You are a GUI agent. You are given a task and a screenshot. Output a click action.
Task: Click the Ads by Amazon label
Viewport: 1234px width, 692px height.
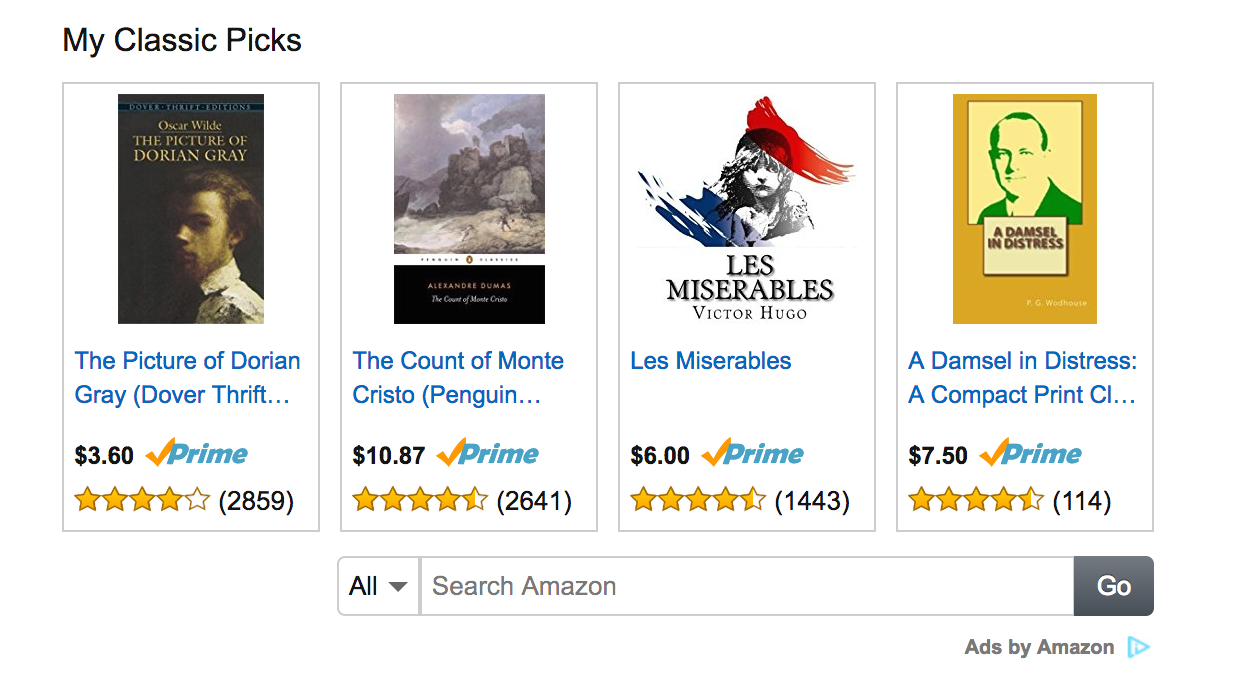1039,648
